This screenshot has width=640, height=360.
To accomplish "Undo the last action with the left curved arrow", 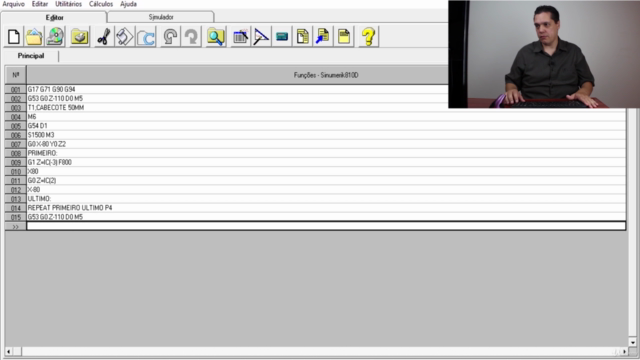I will click(170, 37).
